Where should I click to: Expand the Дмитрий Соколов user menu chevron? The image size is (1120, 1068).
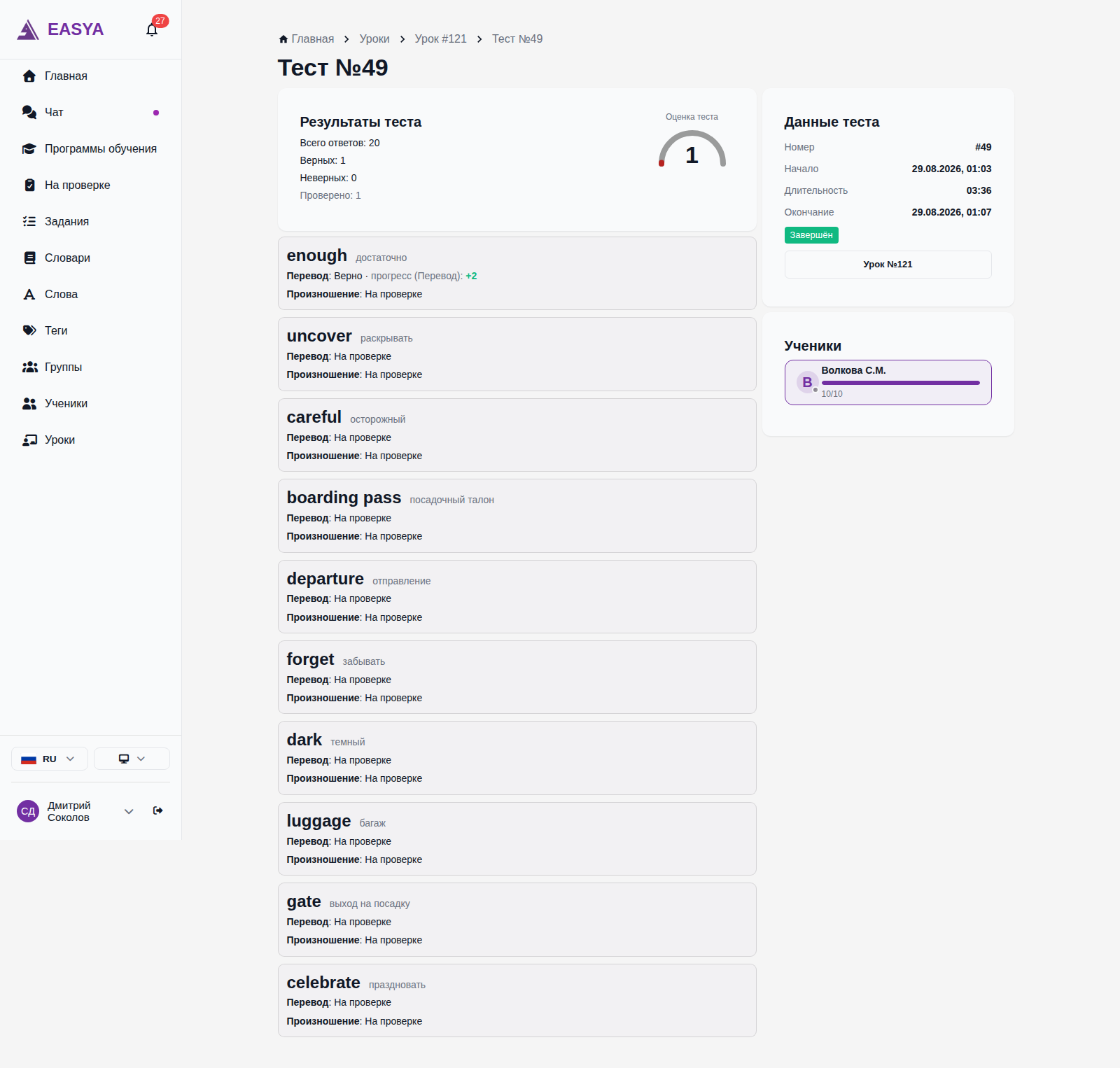(x=129, y=811)
